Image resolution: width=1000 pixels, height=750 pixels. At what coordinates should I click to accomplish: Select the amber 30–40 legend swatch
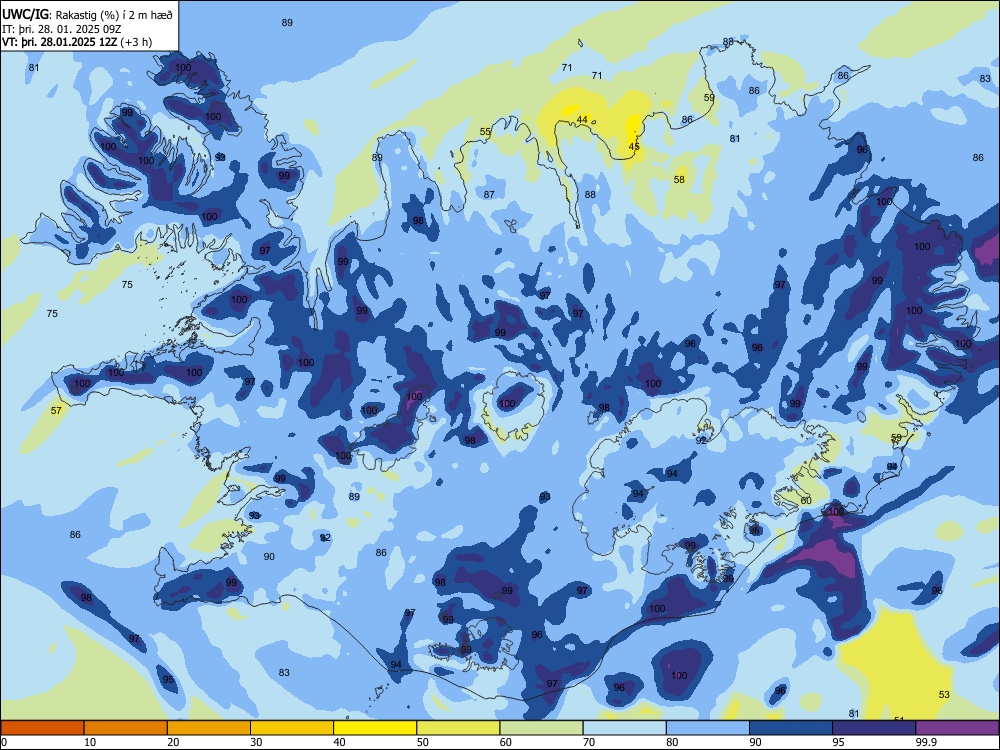click(292, 728)
